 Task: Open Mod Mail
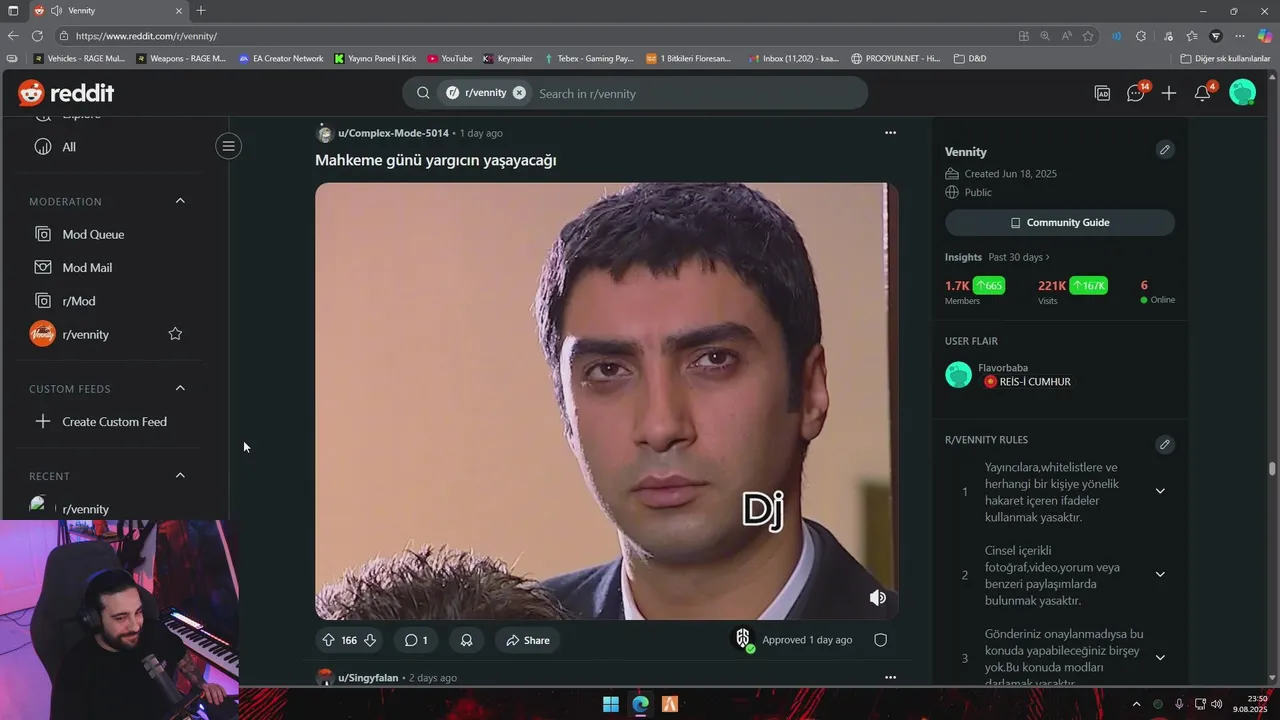[x=87, y=267]
